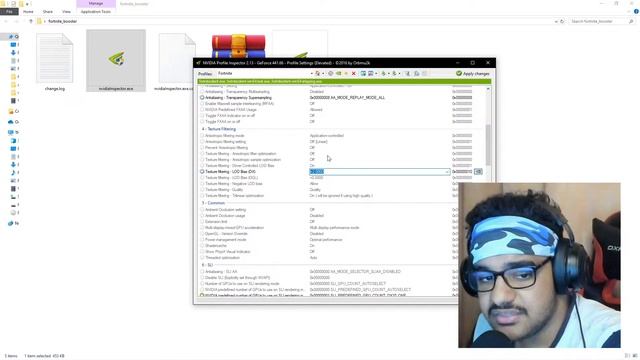
Task: Select Shadercache row
Action: [329, 246]
